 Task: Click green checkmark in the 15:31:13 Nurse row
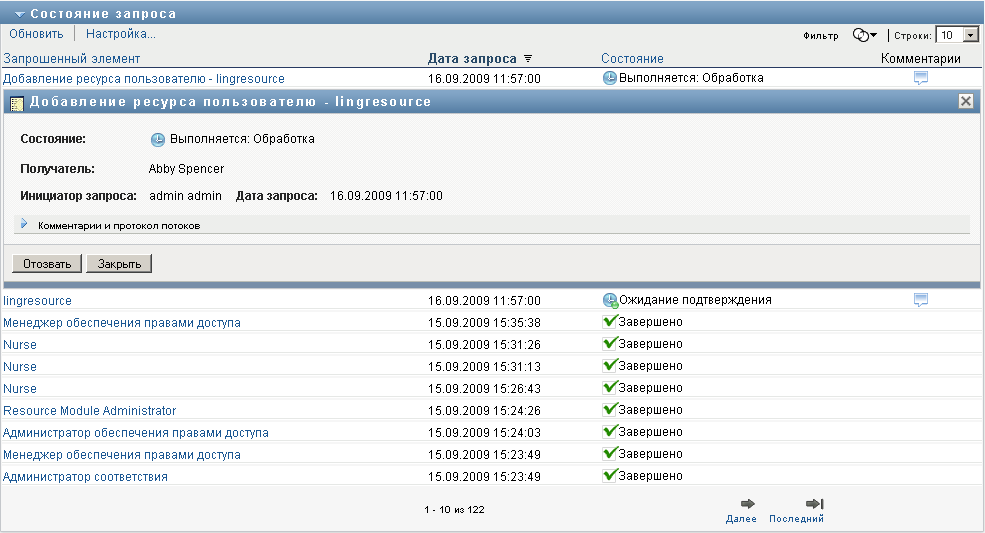click(610, 365)
